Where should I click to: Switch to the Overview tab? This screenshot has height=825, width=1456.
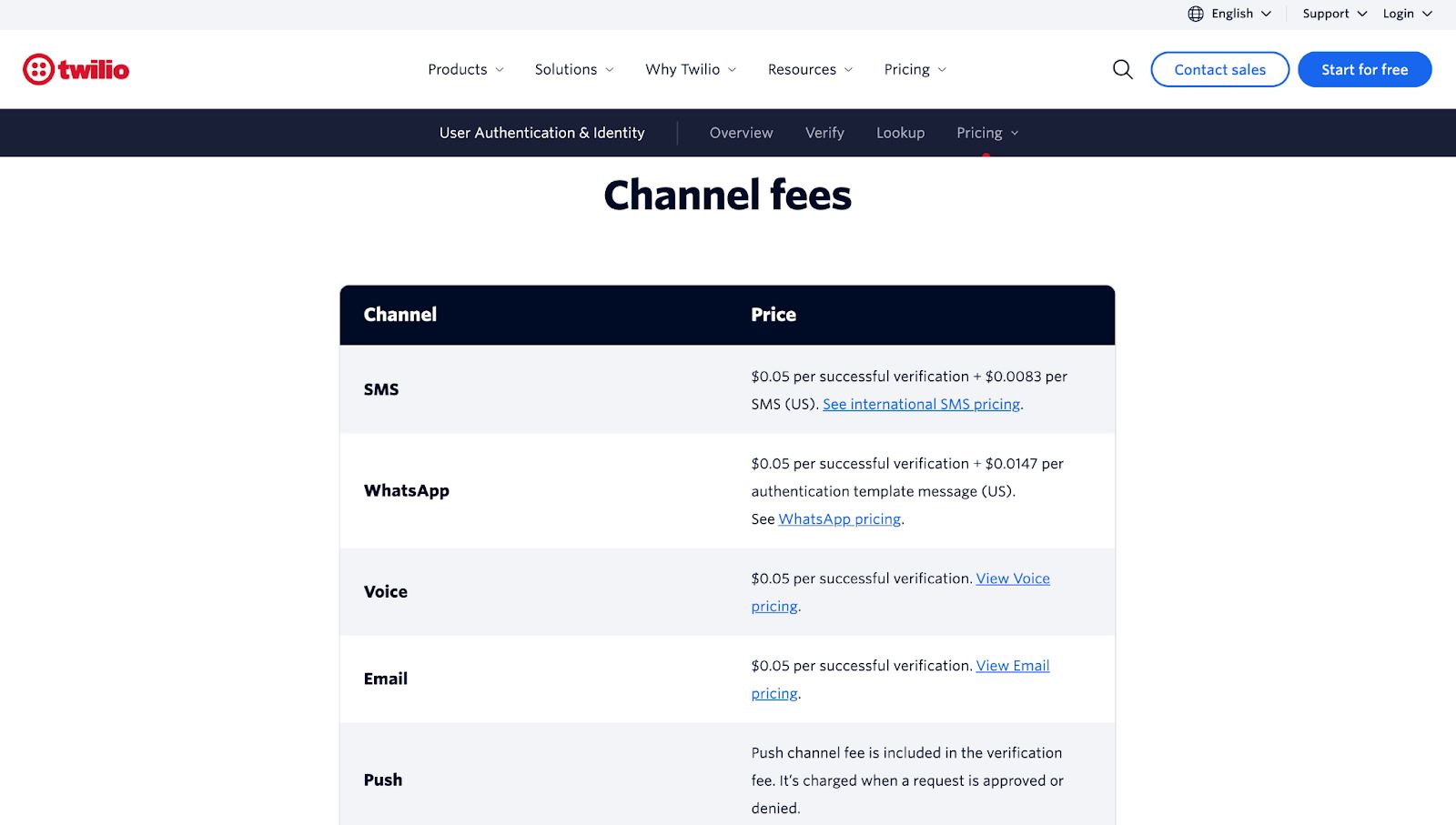[741, 133]
